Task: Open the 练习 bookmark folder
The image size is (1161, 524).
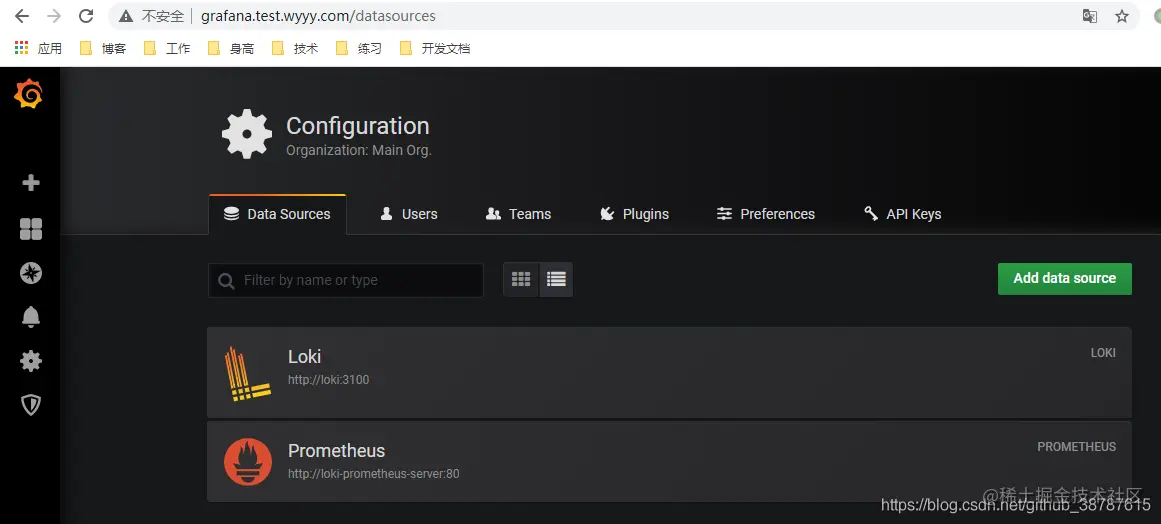Action: (x=358, y=48)
